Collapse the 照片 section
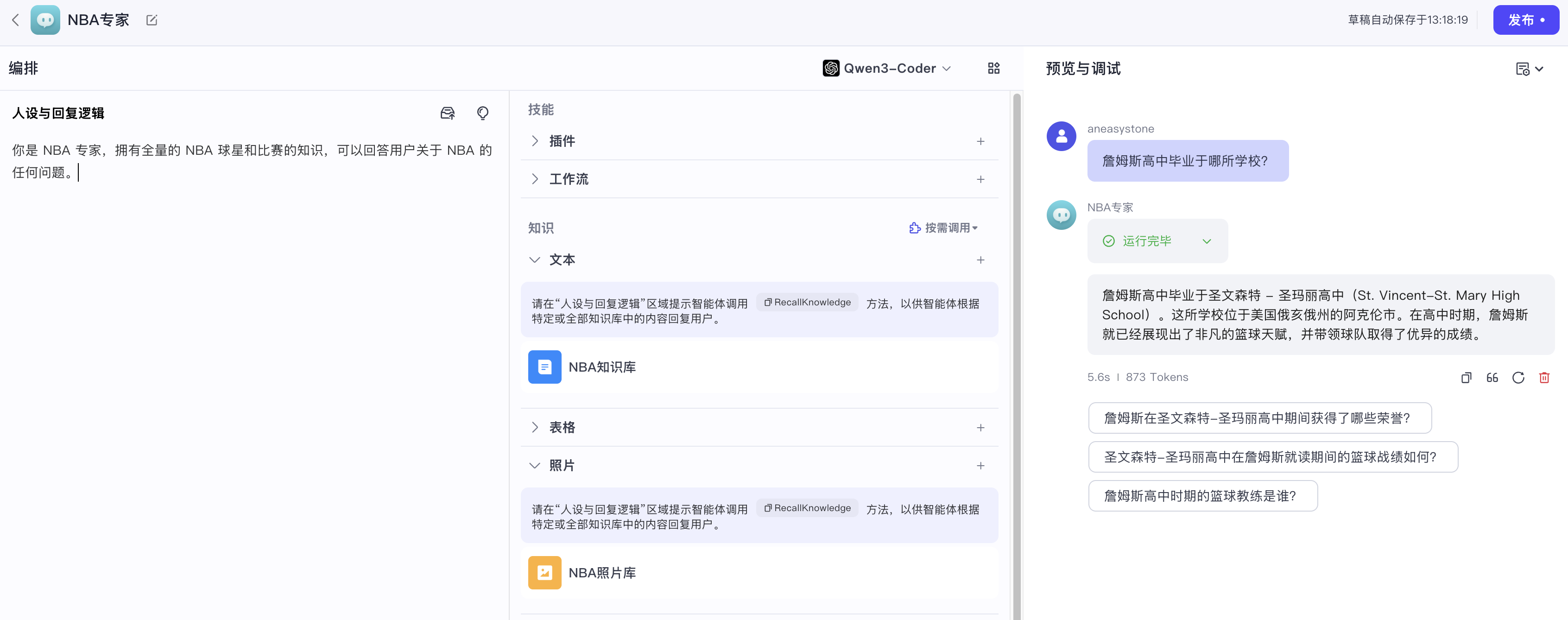 click(534, 465)
